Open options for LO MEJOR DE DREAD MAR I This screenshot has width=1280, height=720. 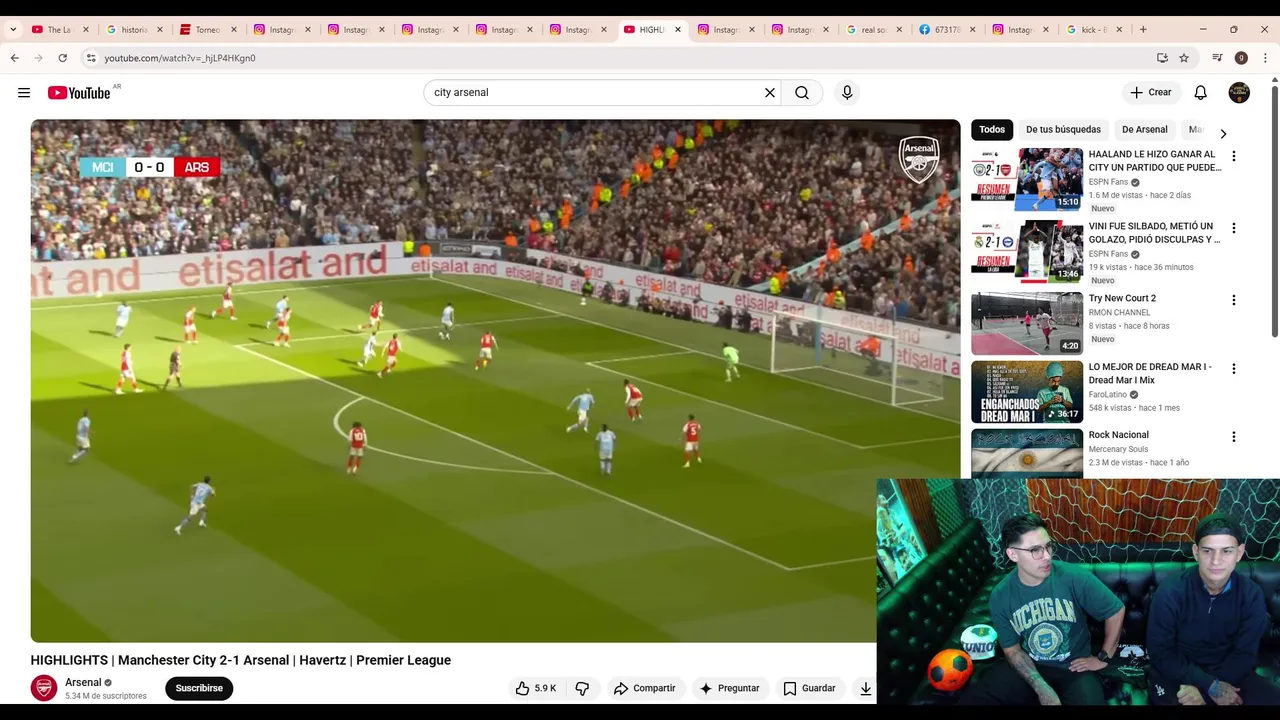[x=1233, y=368]
